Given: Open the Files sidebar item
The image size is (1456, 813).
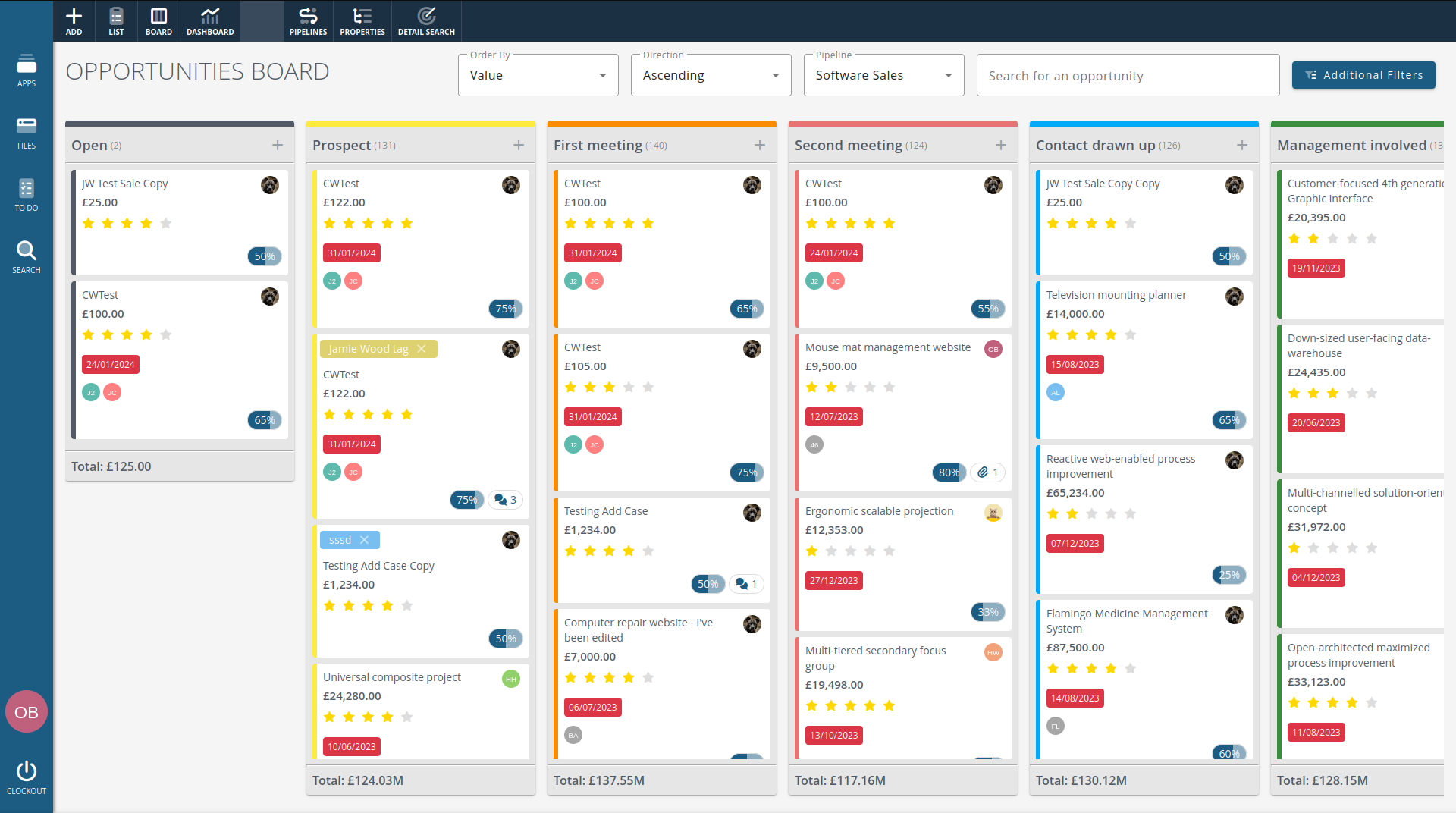Looking at the screenshot, I should [x=27, y=133].
